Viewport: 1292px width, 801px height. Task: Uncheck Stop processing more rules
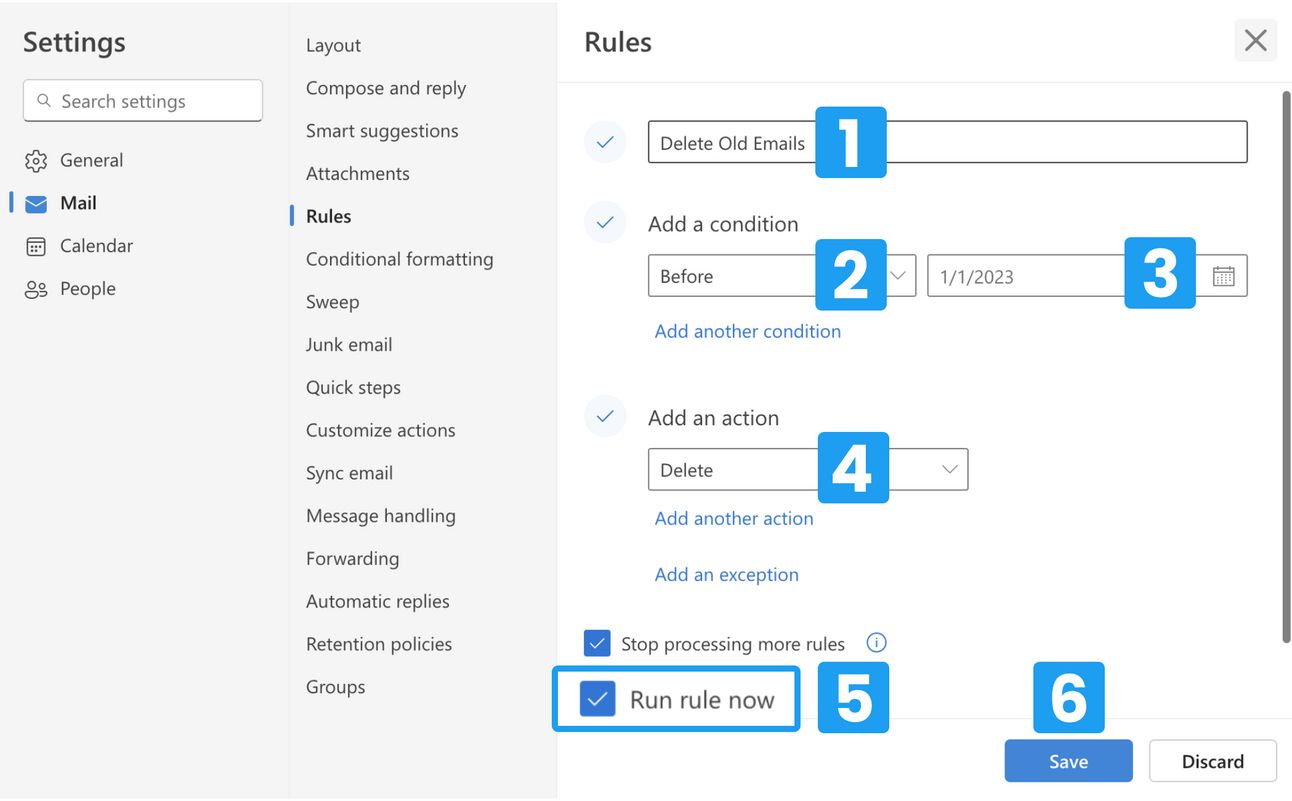point(597,643)
